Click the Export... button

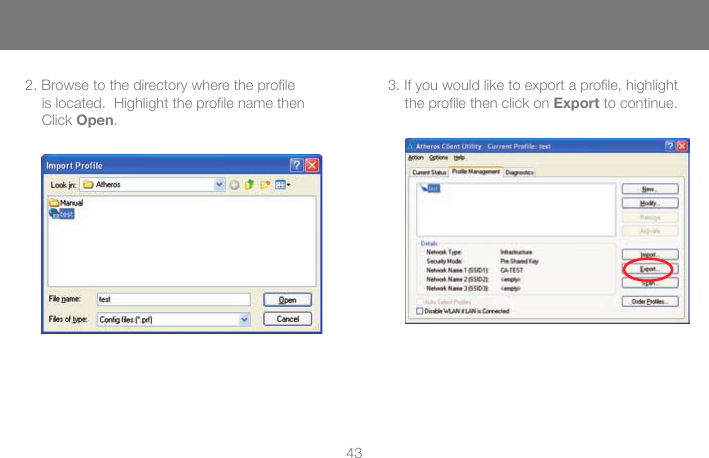click(650, 269)
